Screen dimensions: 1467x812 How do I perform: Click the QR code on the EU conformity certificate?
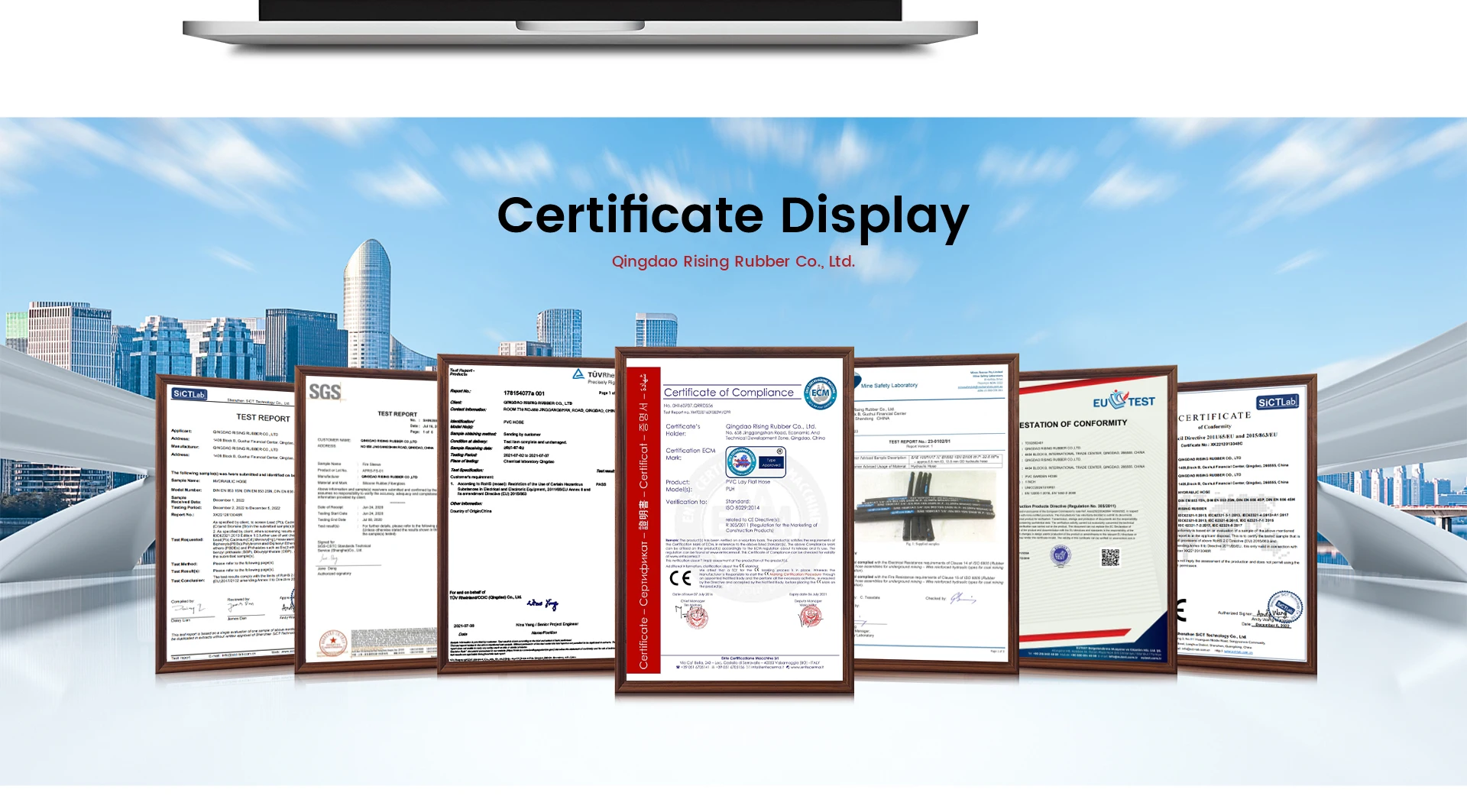click(1110, 558)
